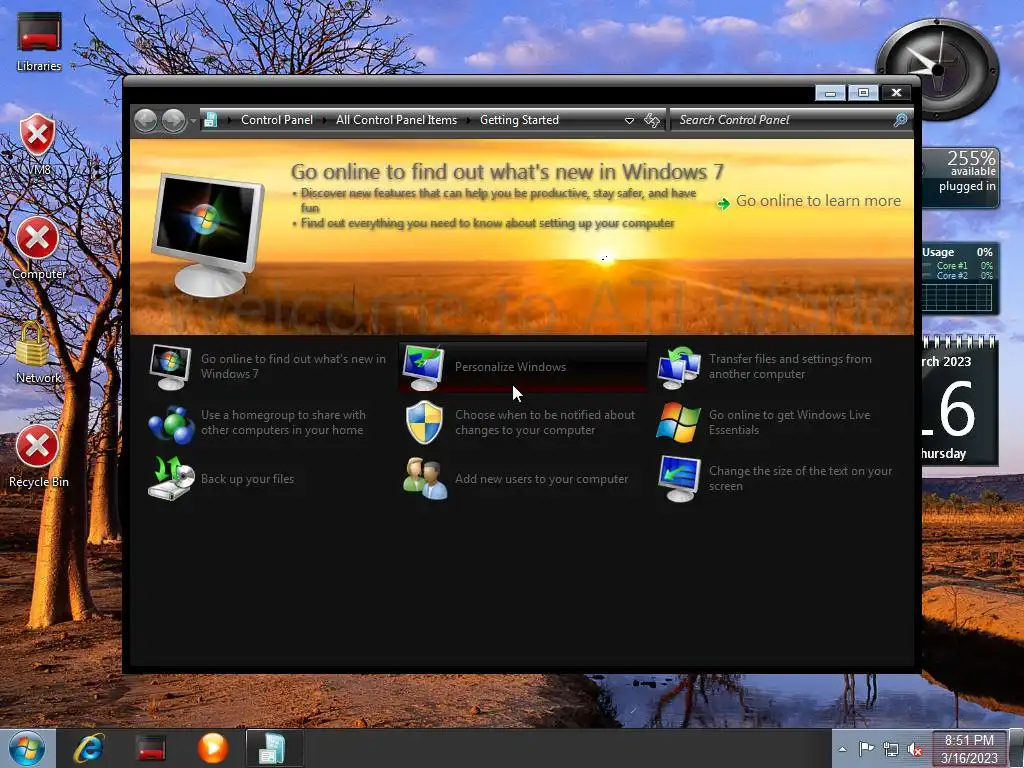Minimize the Getting Started window

(830, 93)
